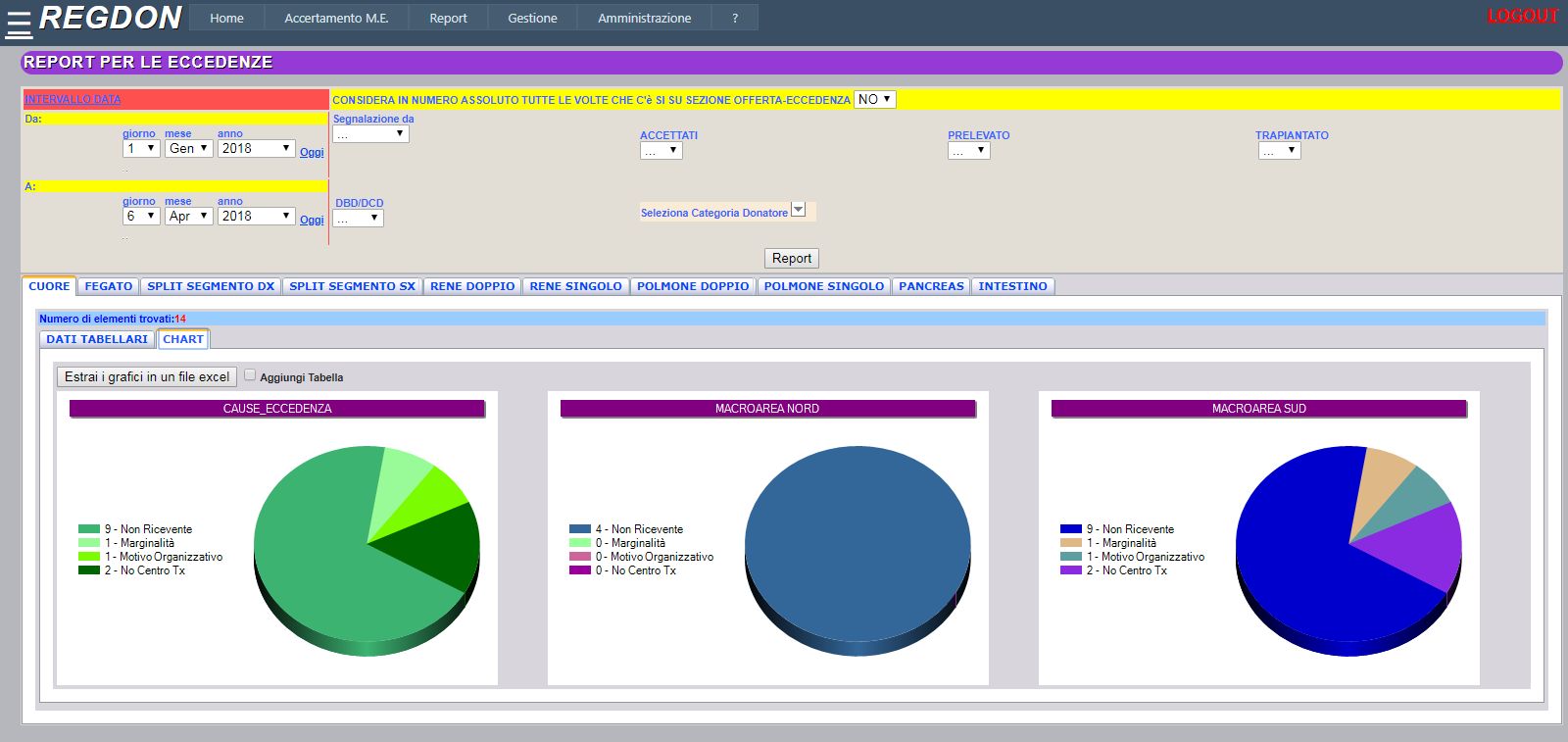The height and width of the screenshot is (742, 1568).
Task: Expand the ACCETTATI dropdown
Action: coord(661,151)
